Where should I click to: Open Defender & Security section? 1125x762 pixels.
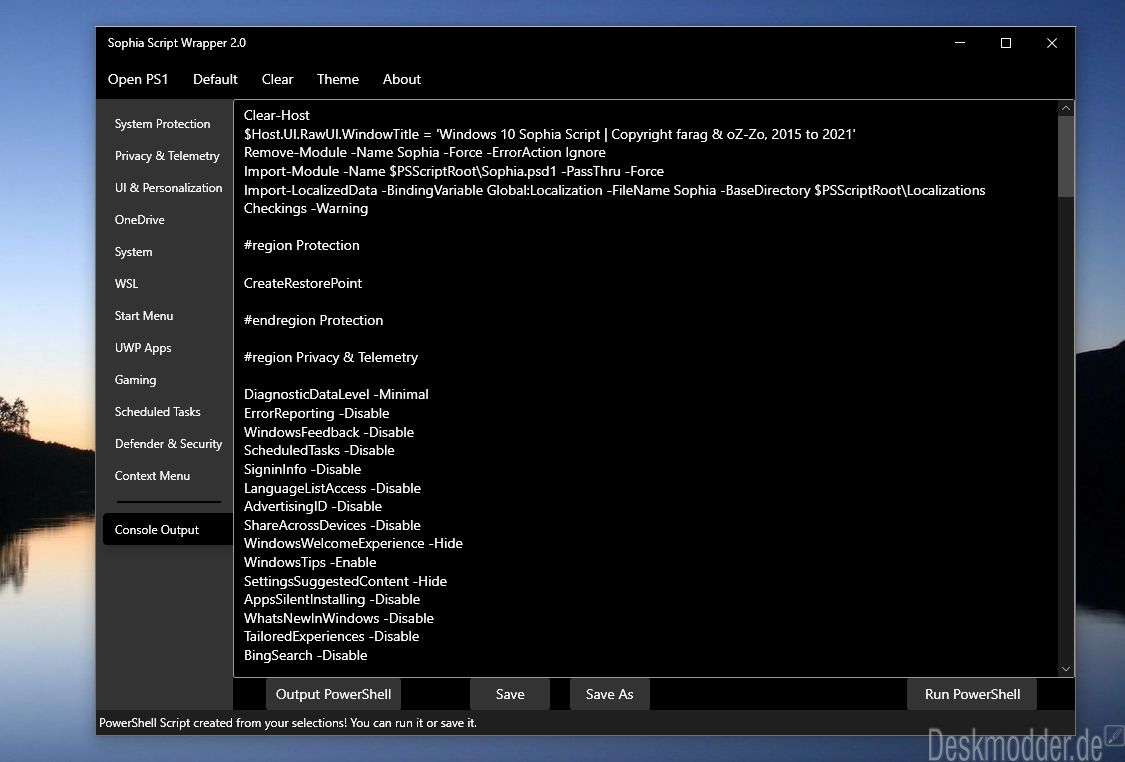[x=168, y=443]
